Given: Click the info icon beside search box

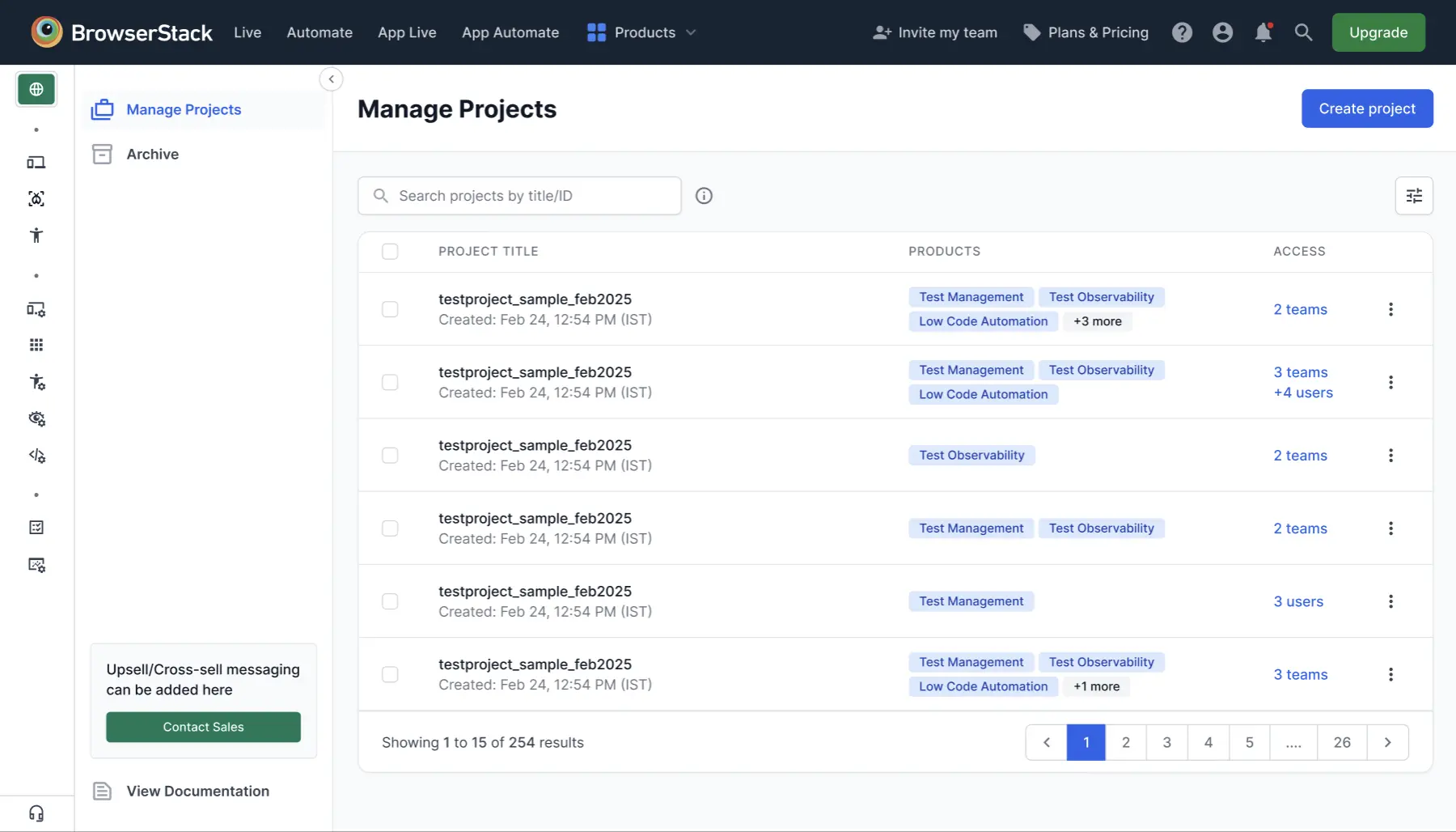Looking at the screenshot, I should coord(704,196).
